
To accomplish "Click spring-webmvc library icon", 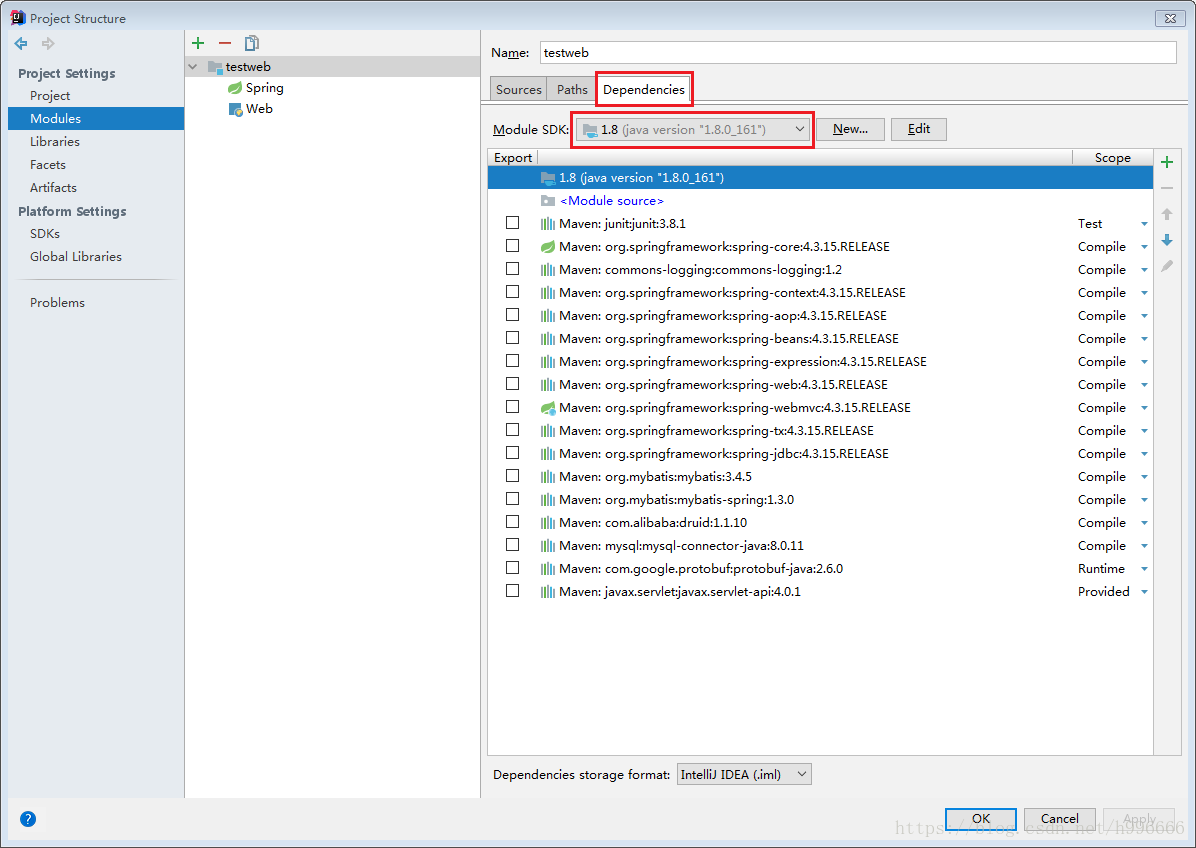I will [548, 408].
